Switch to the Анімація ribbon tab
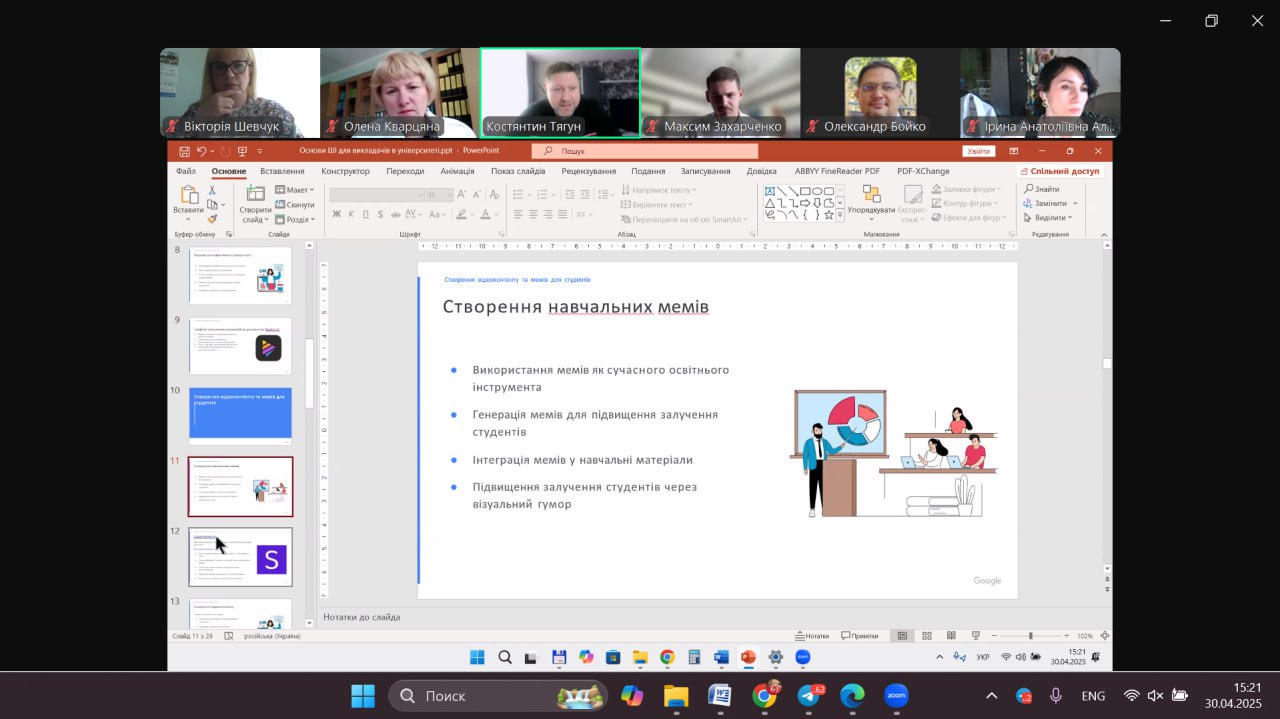 (457, 171)
